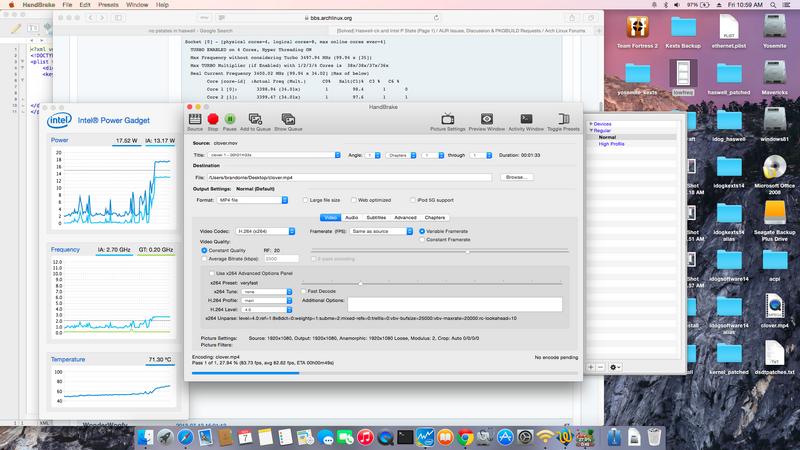Open the Video Codec dropdown
Image resolution: width=800 pixels, height=450 pixels.
pyautogui.click(x=265, y=231)
